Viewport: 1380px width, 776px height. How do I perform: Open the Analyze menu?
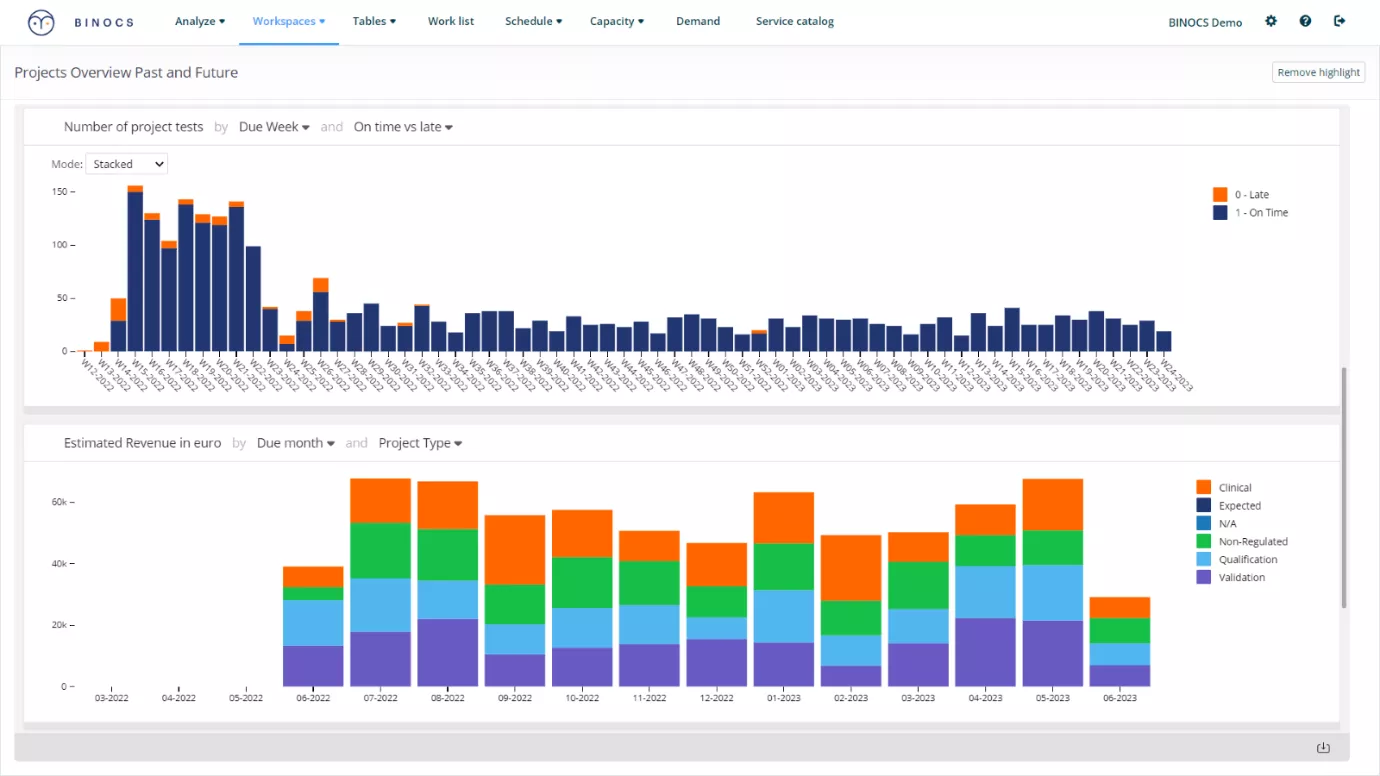click(x=200, y=21)
